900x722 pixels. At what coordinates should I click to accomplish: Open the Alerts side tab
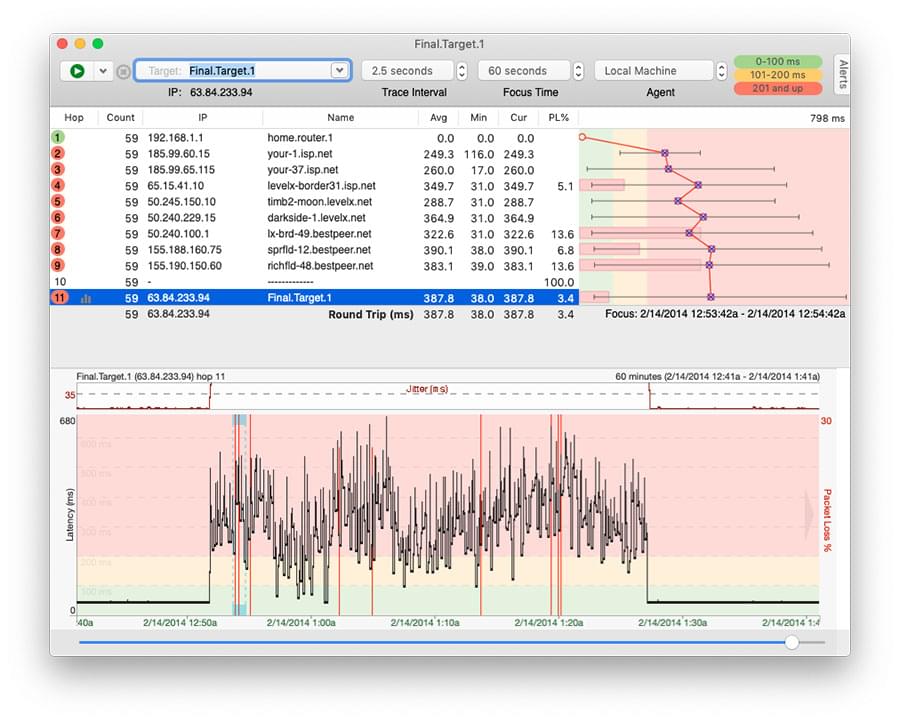coord(842,75)
